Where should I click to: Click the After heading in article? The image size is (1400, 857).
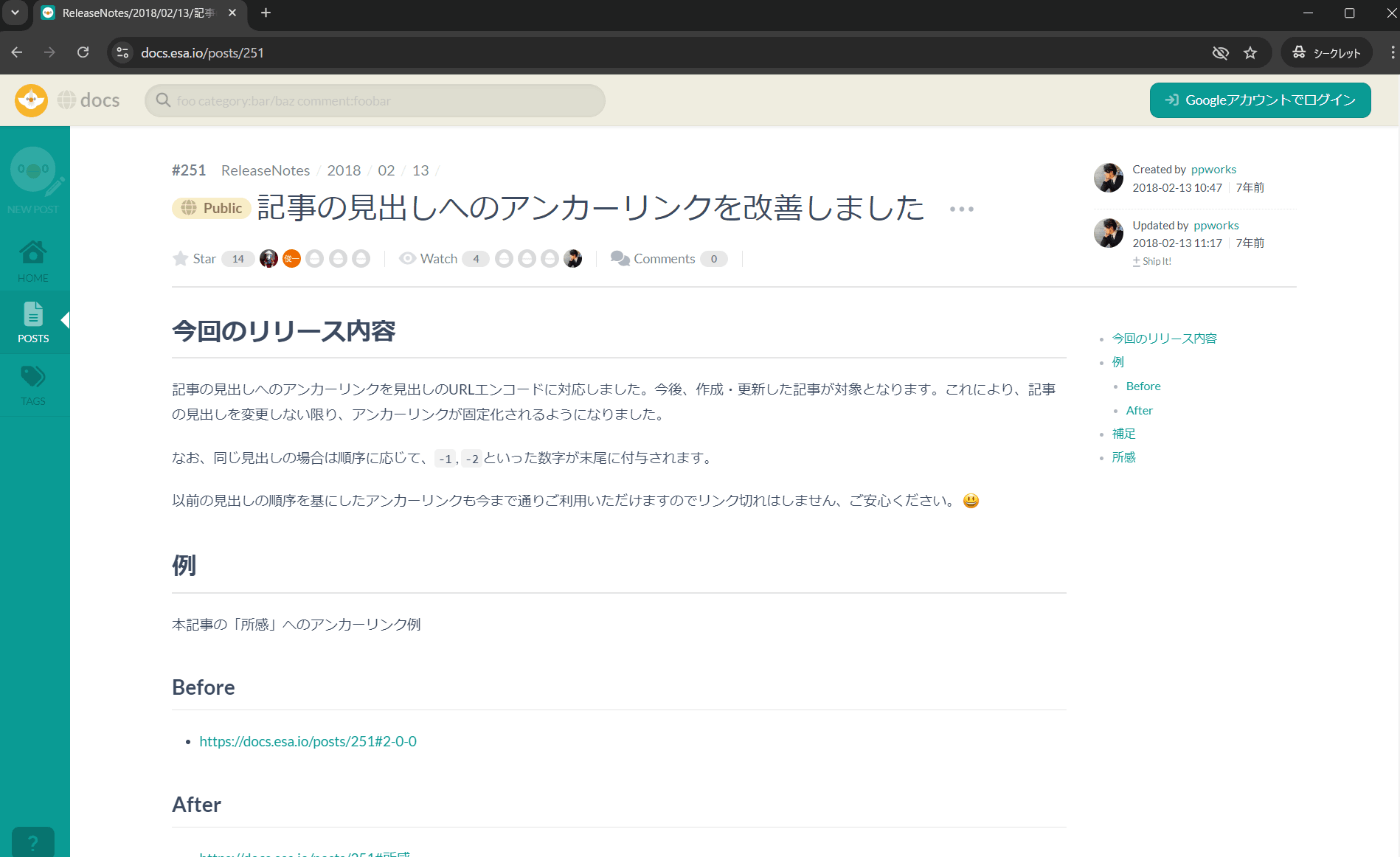tap(196, 804)
